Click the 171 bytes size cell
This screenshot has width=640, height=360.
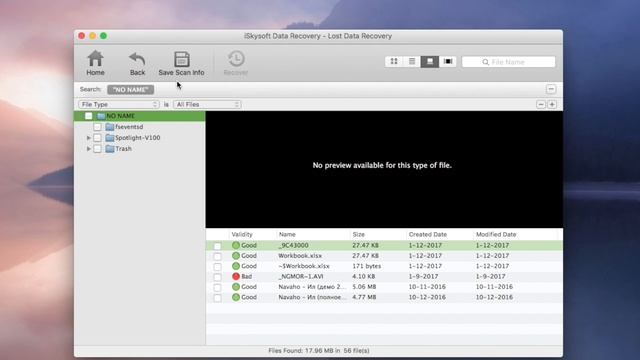[x=367, y=266]
